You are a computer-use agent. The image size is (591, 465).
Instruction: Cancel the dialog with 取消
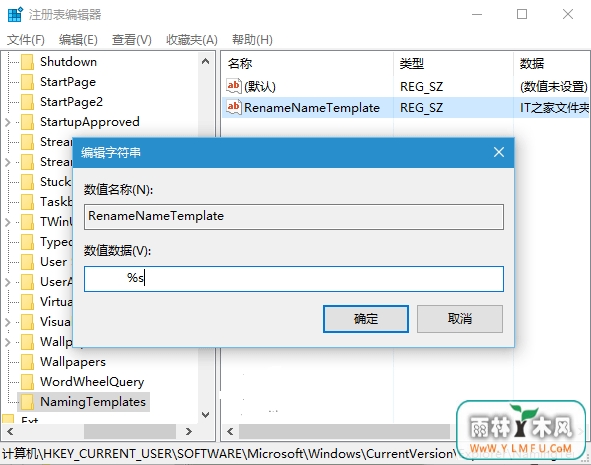(x=459, y=319)
